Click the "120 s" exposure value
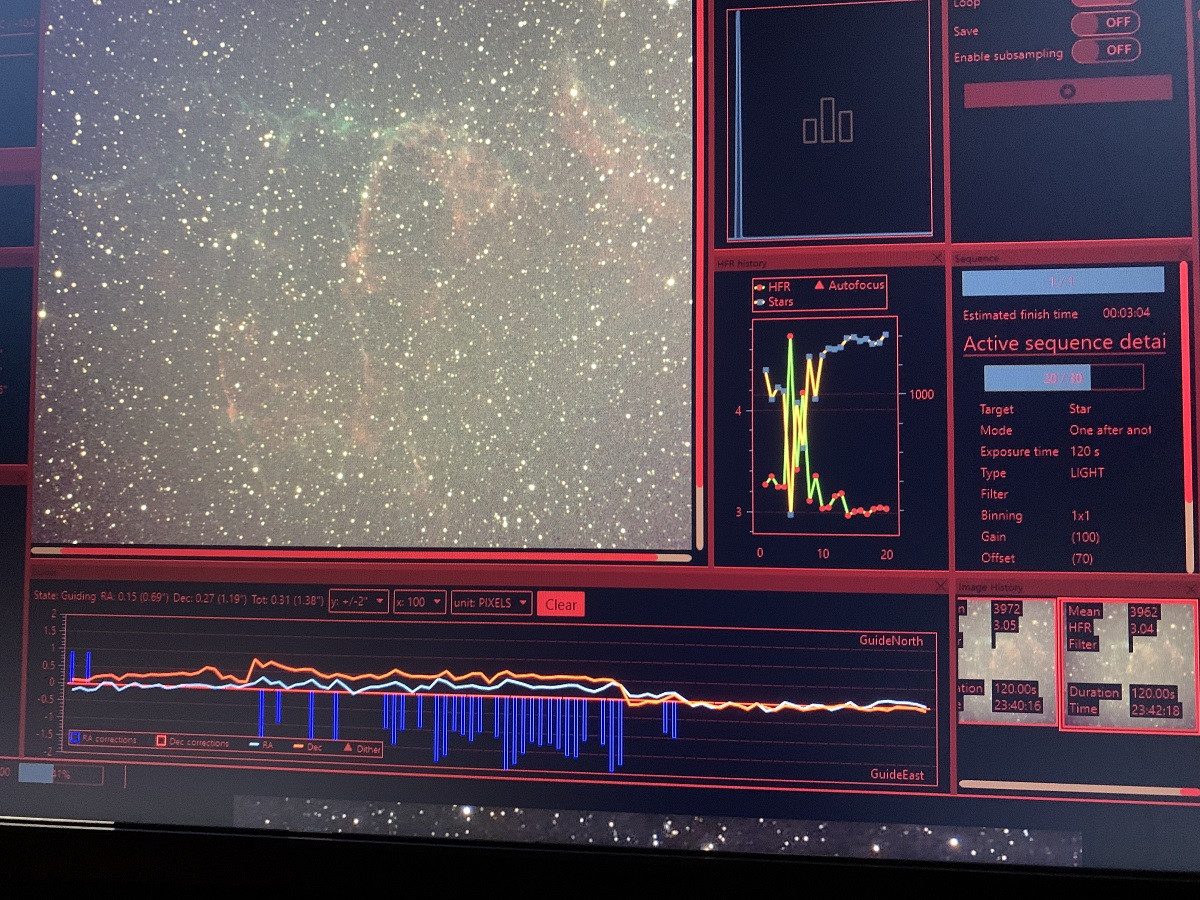 coord(1085,451)
